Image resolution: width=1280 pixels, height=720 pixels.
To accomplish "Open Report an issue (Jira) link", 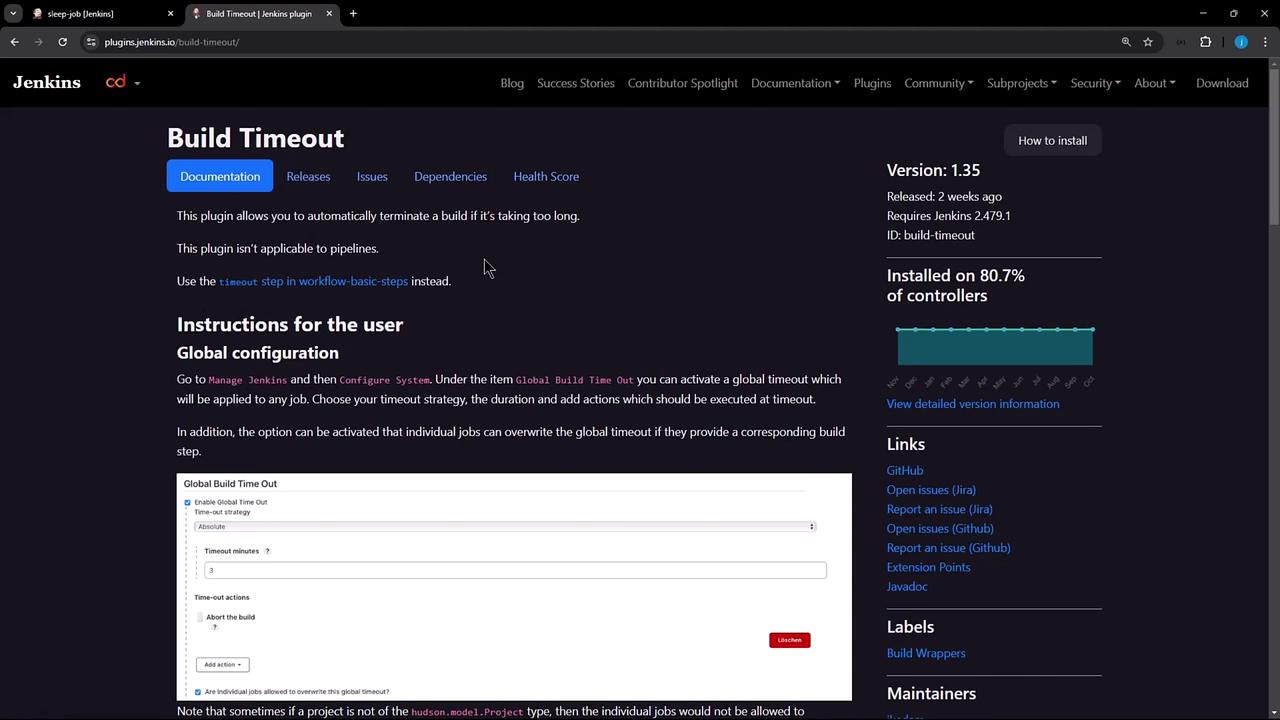I will click(x=940, y=509).
